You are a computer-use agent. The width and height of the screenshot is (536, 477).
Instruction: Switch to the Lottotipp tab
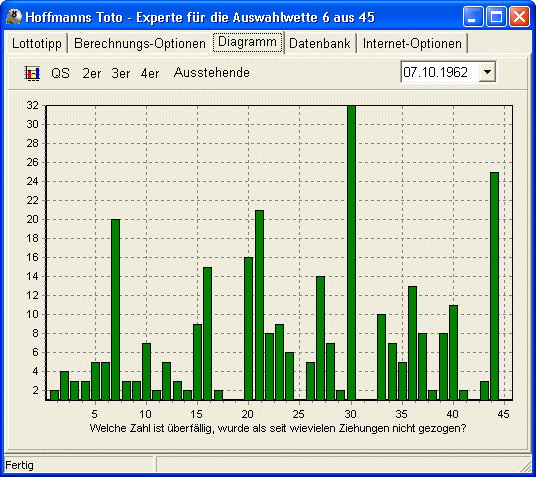pos(37,43)
